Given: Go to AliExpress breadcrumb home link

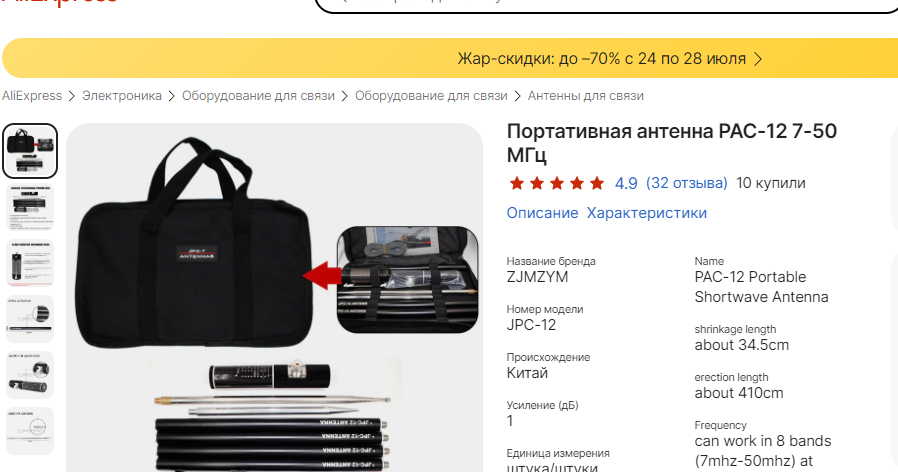Looking at the screenshot, I should coord(31,96).
